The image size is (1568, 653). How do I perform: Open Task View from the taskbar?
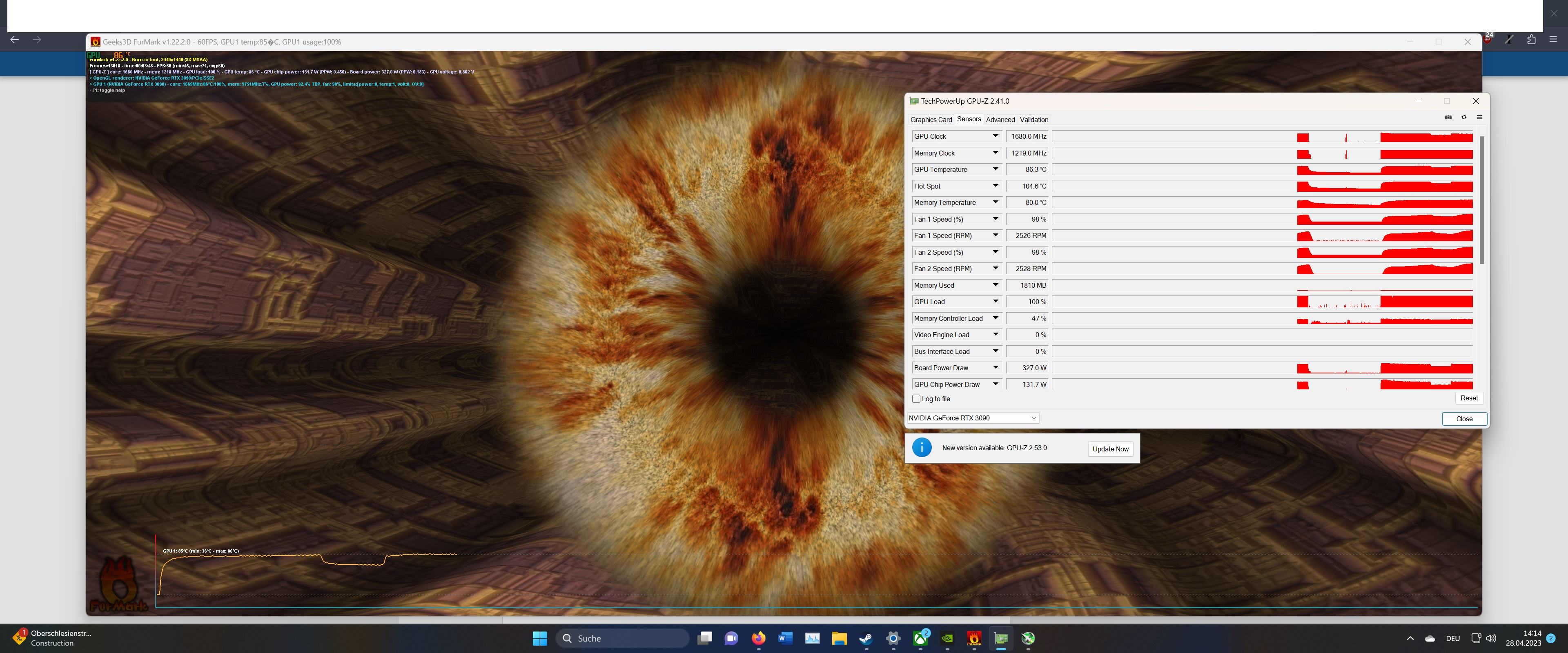pos(705,638)
